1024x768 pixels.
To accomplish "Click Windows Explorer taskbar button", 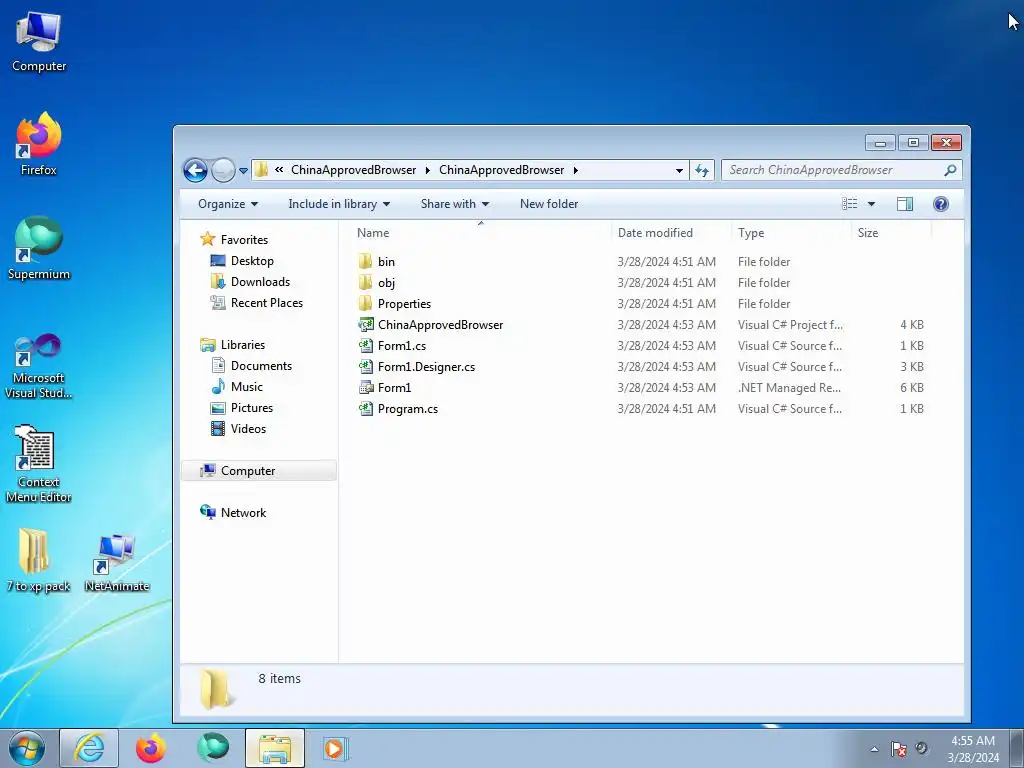I will [275, 748].
